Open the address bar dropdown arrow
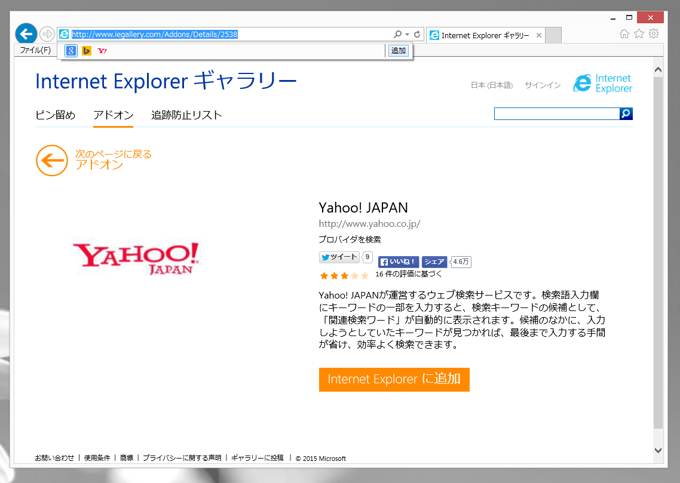680x483 pixels. pyautogui.click(x=407, y=34)
